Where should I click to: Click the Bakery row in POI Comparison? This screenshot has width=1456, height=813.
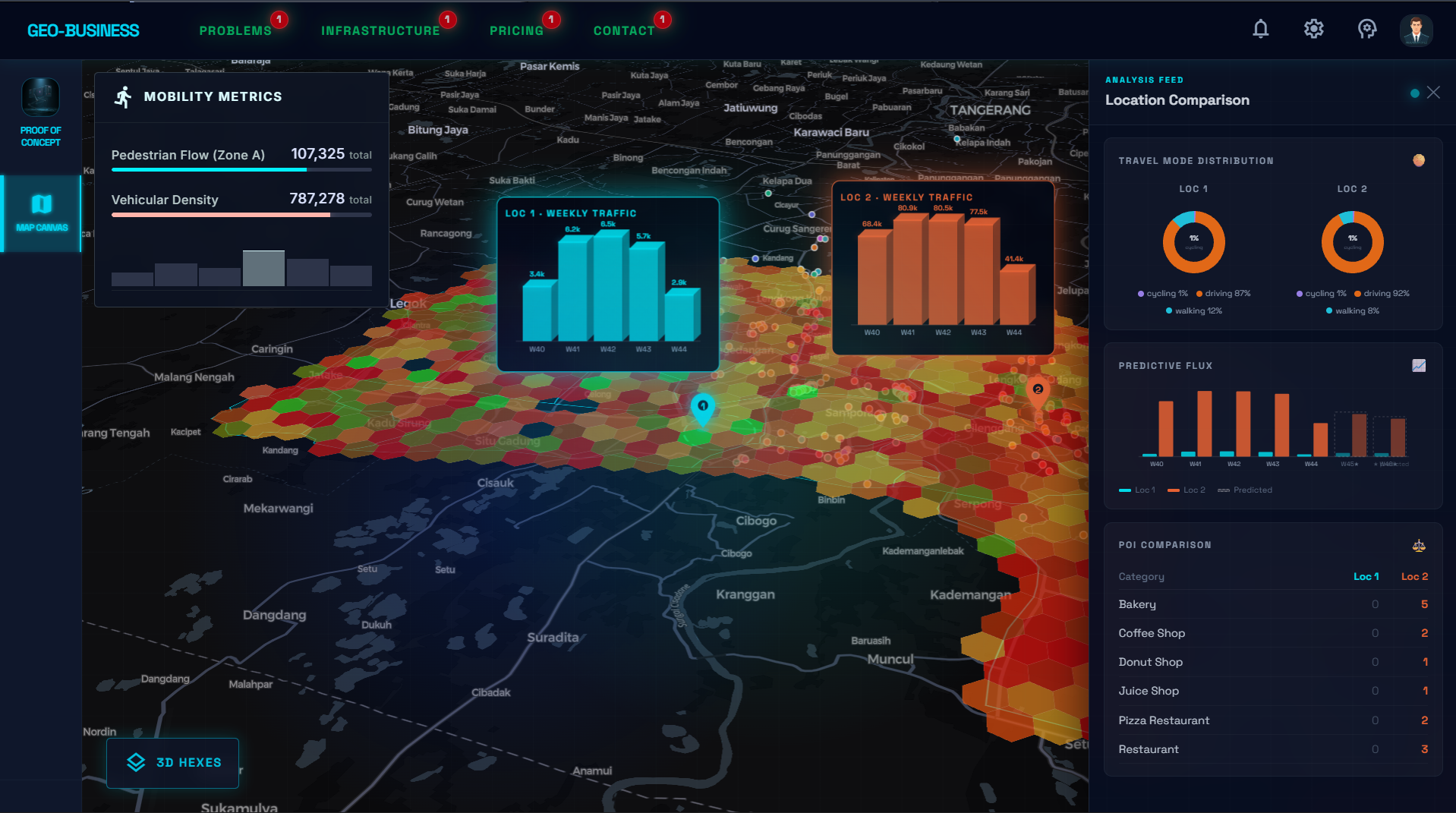pyautogui.click(x=1273, y=604)
